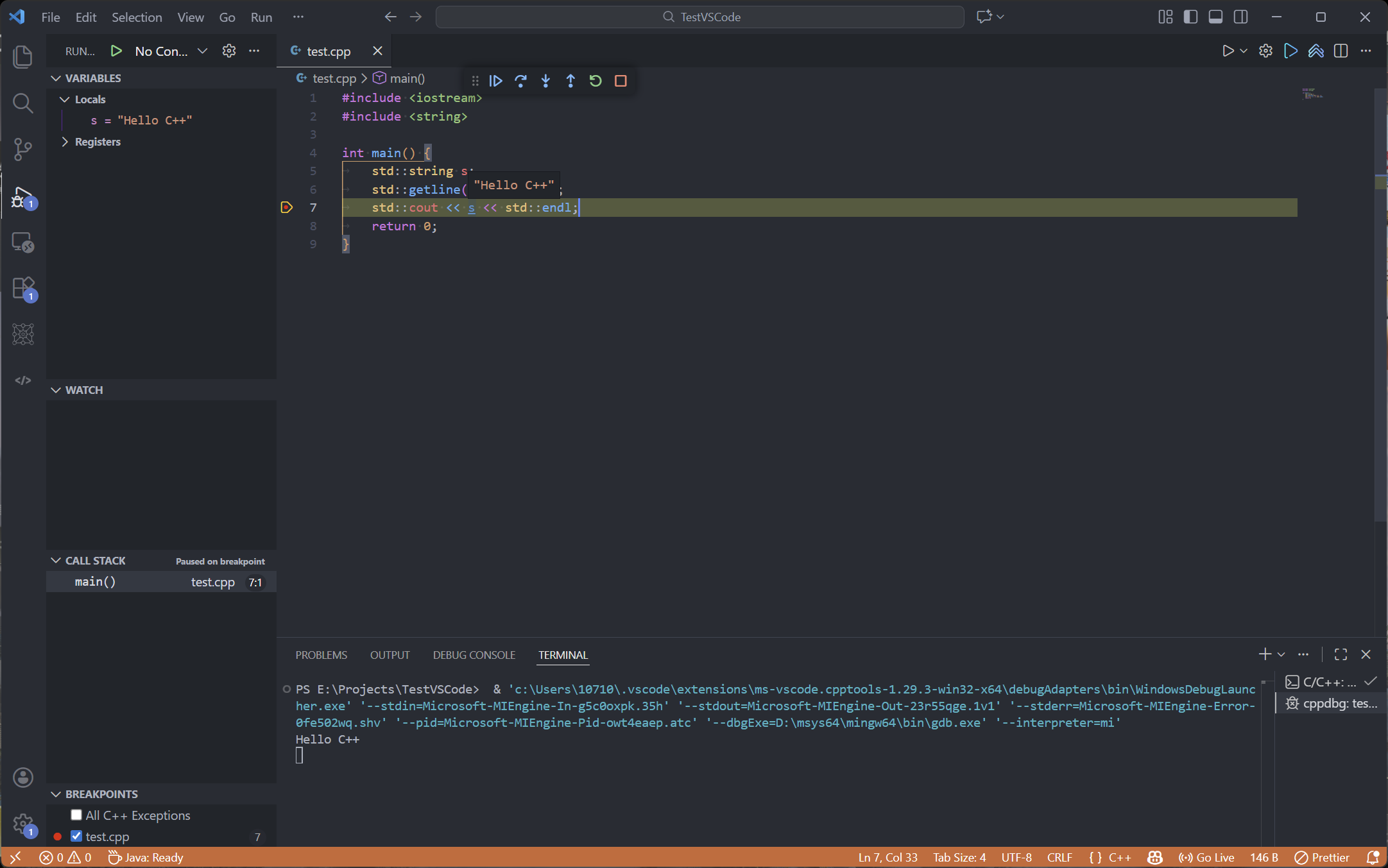Screen dimensions: 1388x868
Task: Open the Explorer files icon
Action: coord(23,56)
